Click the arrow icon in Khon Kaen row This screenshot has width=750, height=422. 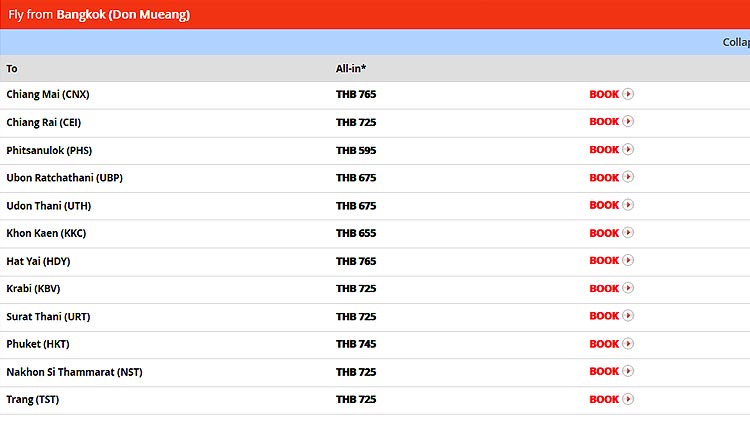point(628,233)
